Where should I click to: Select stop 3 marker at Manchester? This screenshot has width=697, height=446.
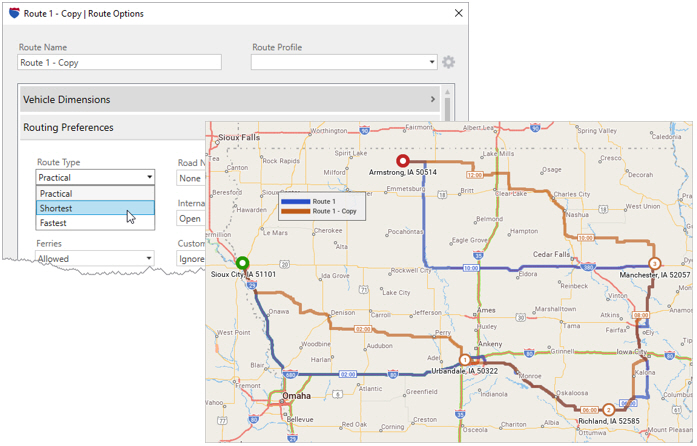[654, 263]
